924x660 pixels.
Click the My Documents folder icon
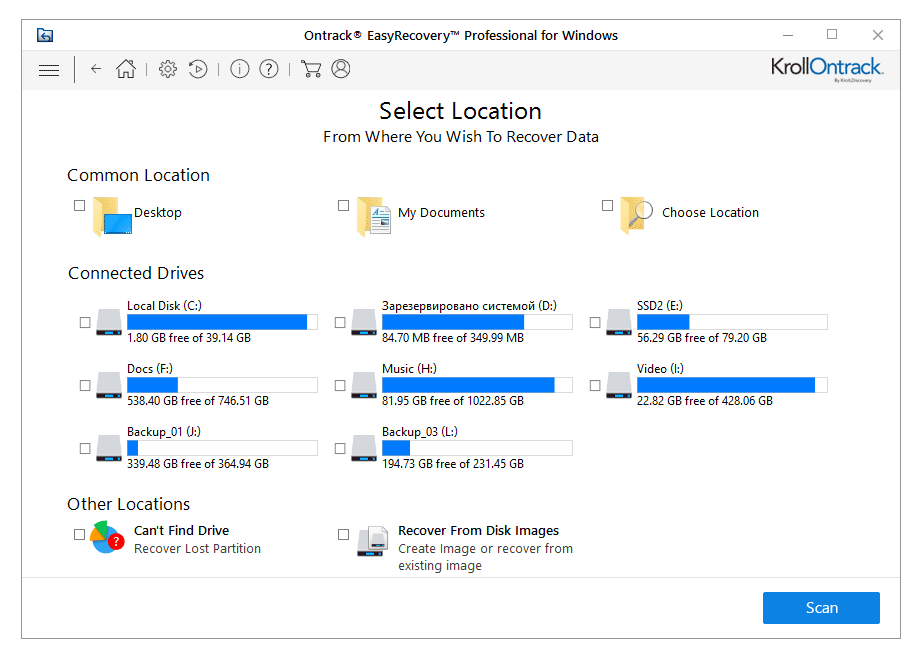pyautogui.click(x=374, y=216)
